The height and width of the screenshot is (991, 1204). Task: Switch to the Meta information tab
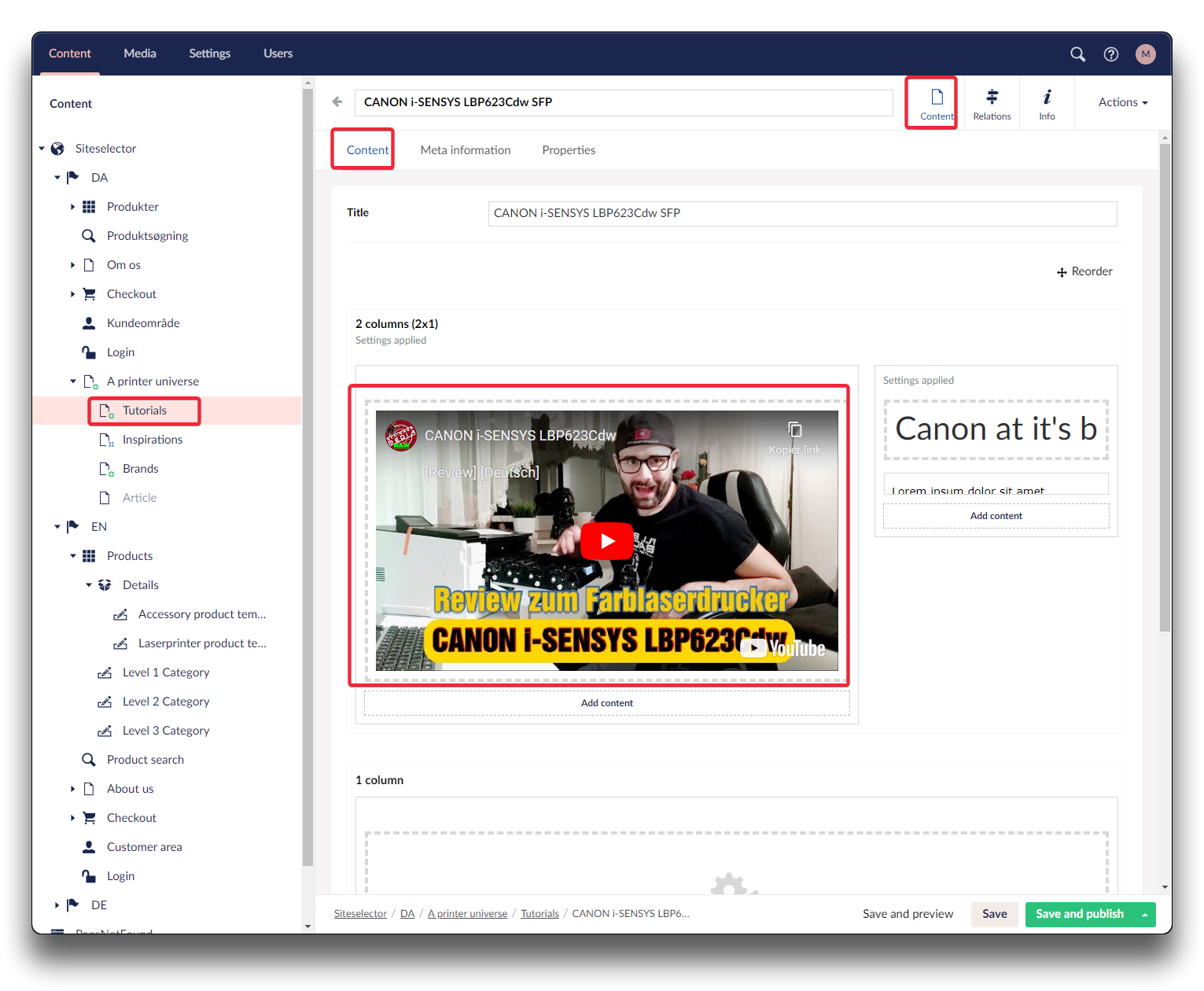[x=465, y=150]
